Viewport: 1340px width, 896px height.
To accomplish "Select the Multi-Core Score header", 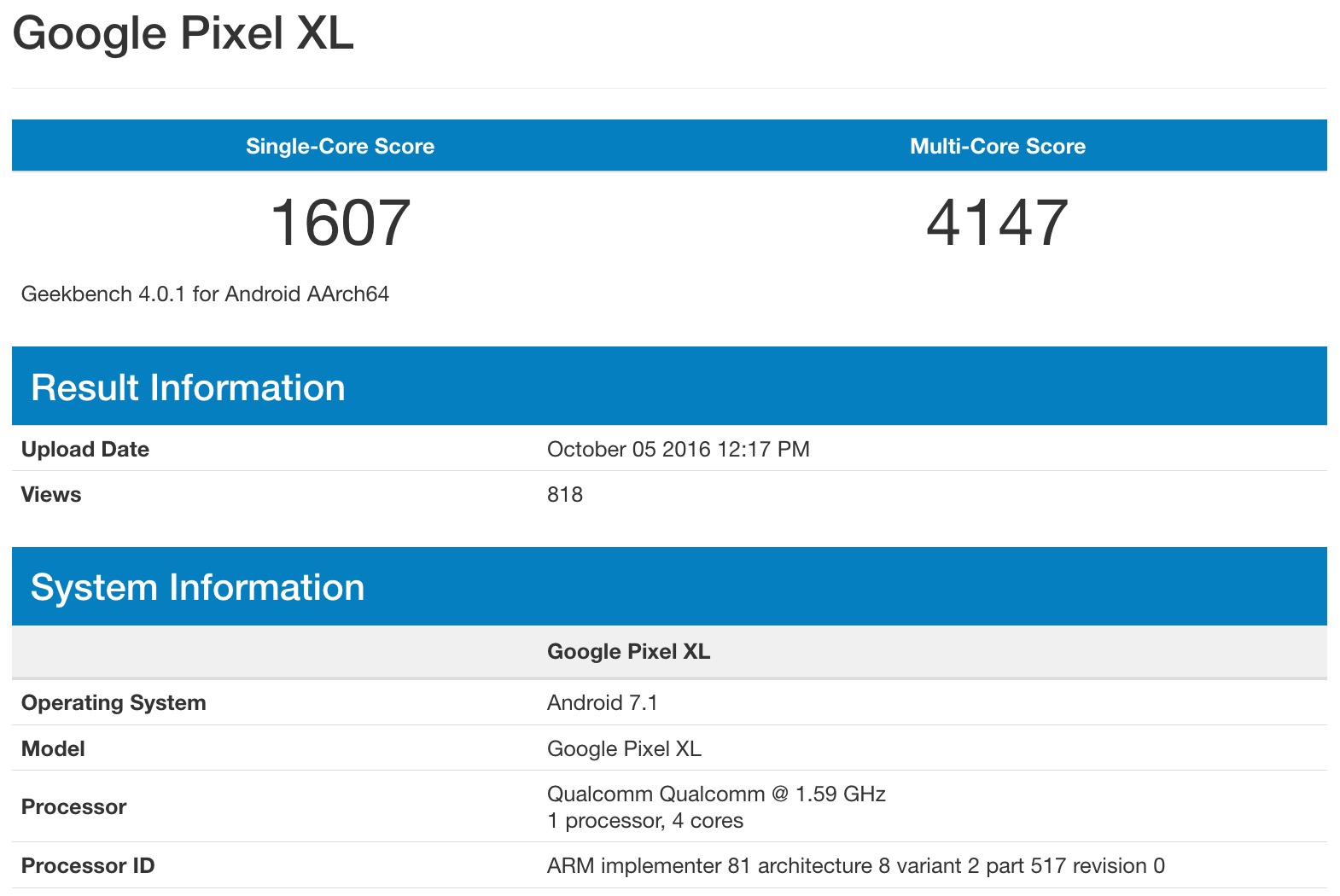I will (997, 146).
